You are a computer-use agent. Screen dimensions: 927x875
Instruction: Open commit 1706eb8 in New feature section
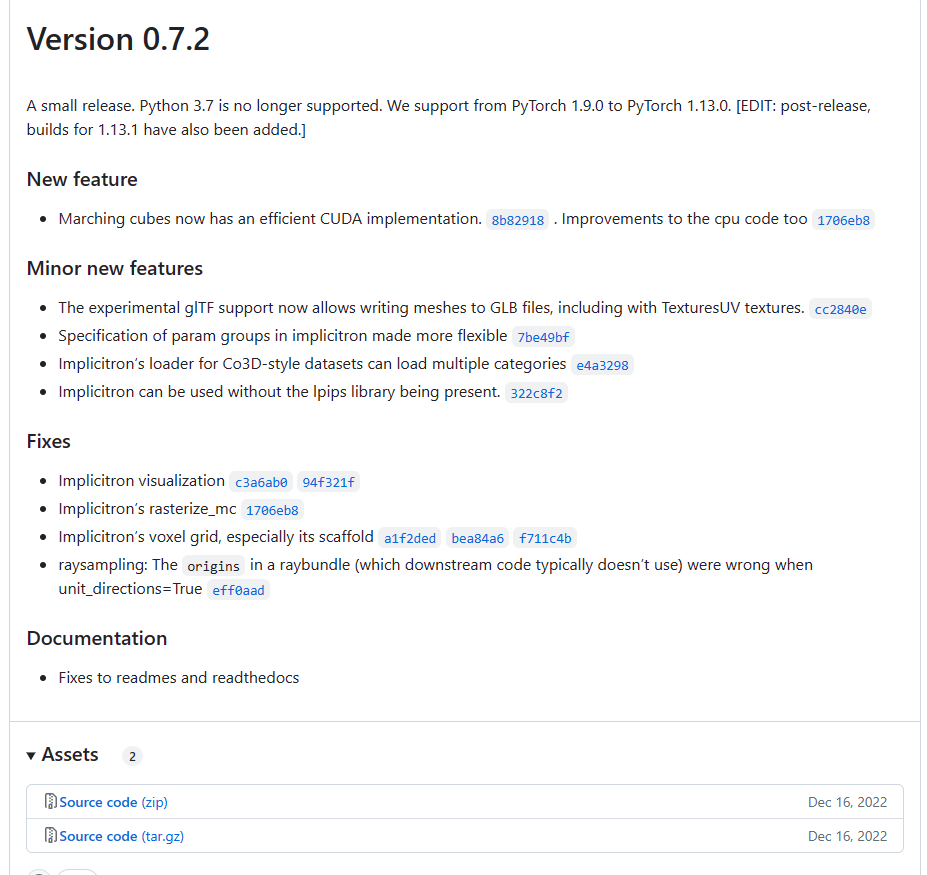coord(843,220)
